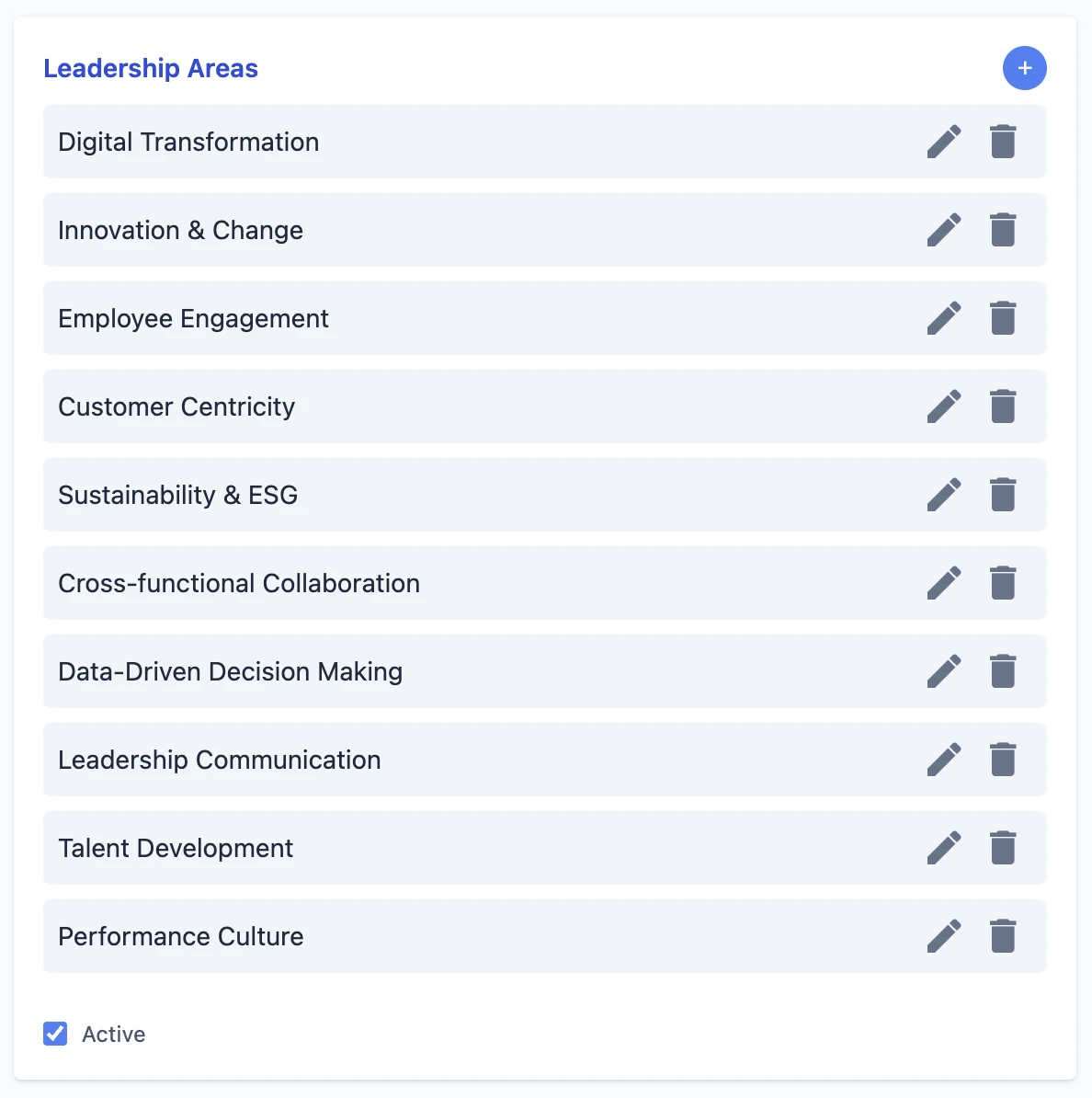This screenshot has width=1092, height=1098.
Task: Delete the Sustainability & ESG entry
Action: tap(1003, 495)
